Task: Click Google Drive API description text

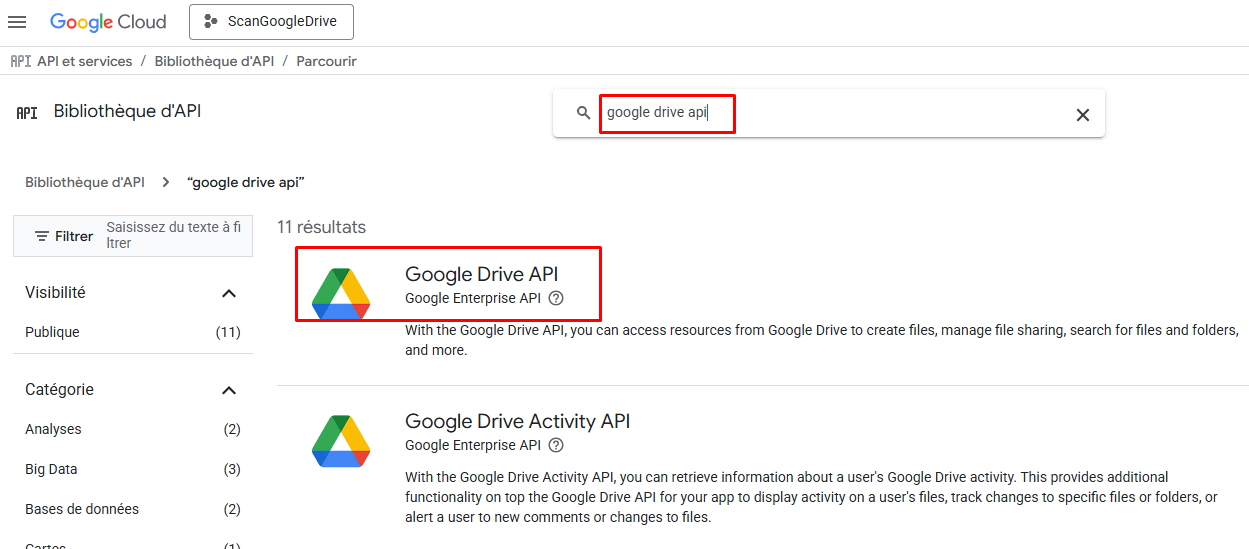Action: [x=822, y=340]
